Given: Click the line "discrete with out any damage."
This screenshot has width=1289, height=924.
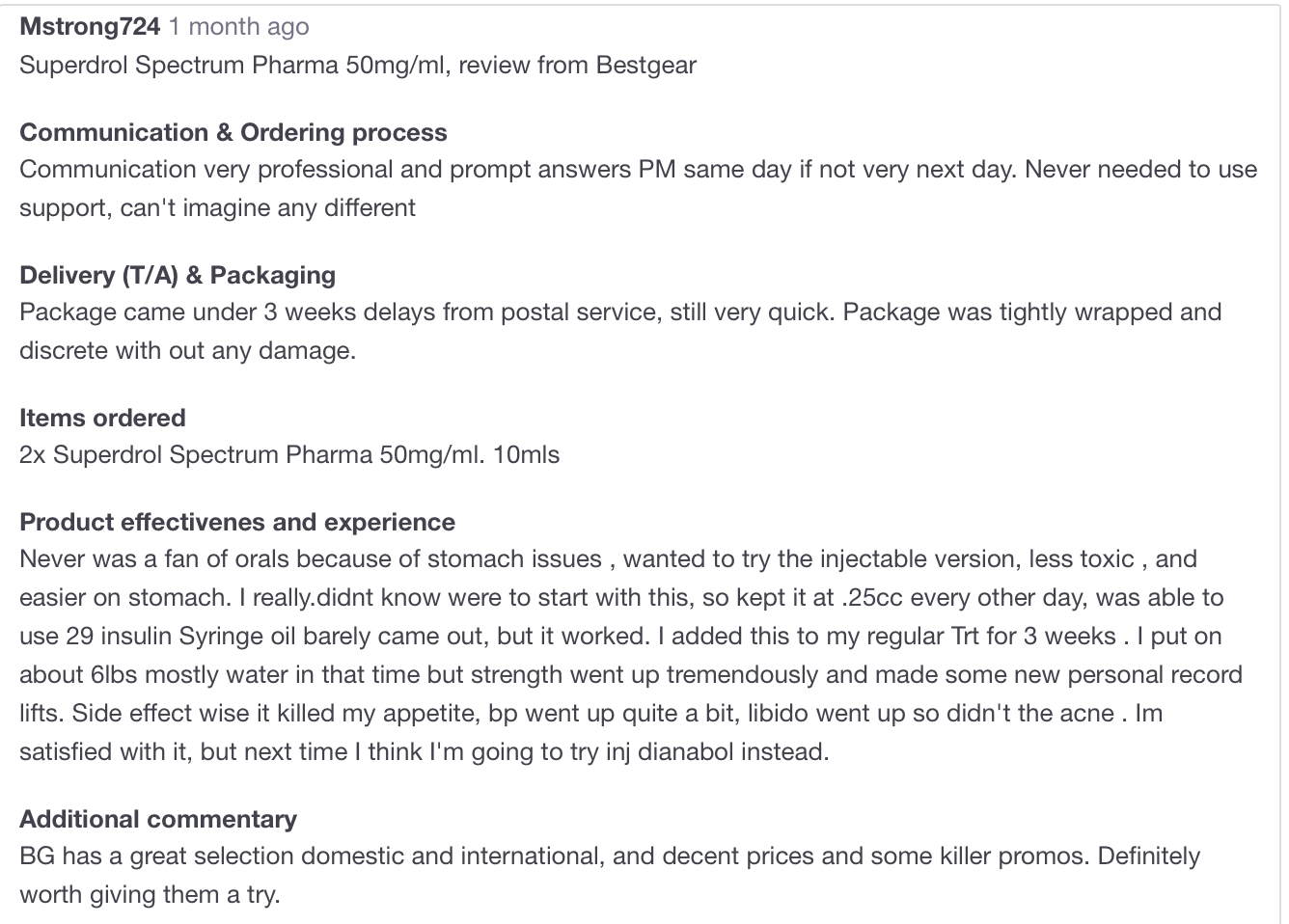Looking at the screenshot, I should [187, 350].
